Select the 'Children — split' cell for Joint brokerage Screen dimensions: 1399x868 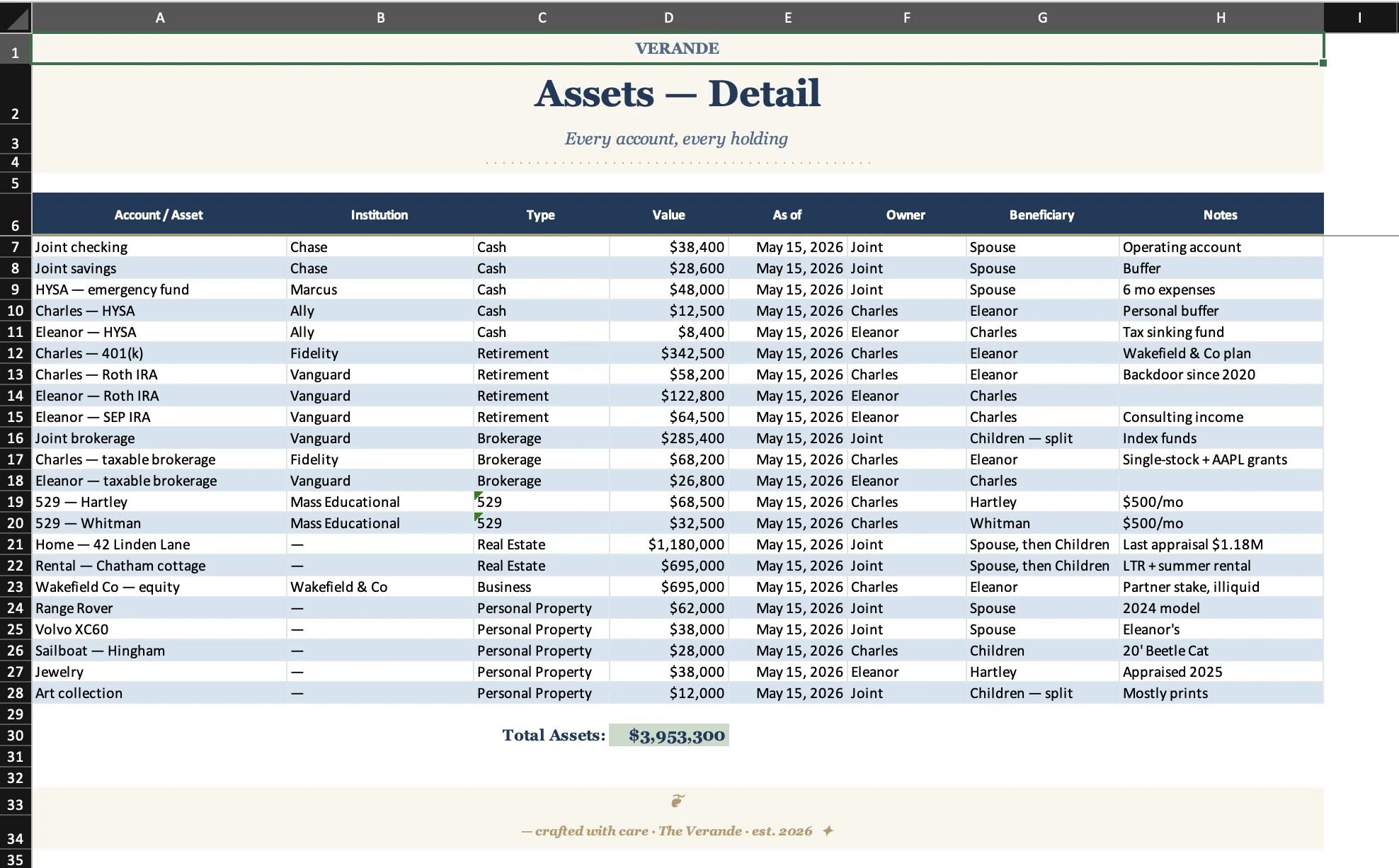tap(1042, 438)
